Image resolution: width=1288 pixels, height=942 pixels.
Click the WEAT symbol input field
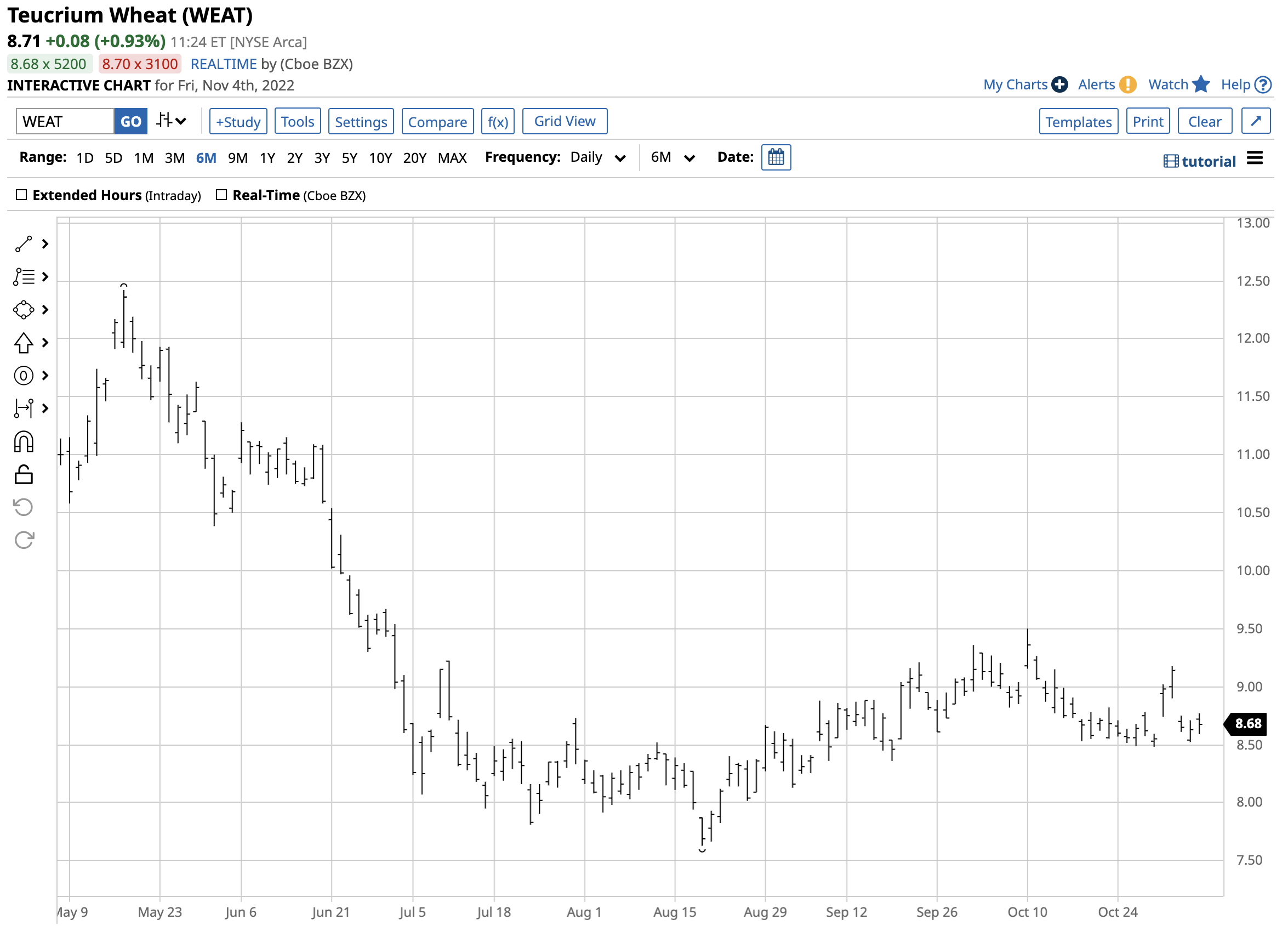(x=65, y=122)
